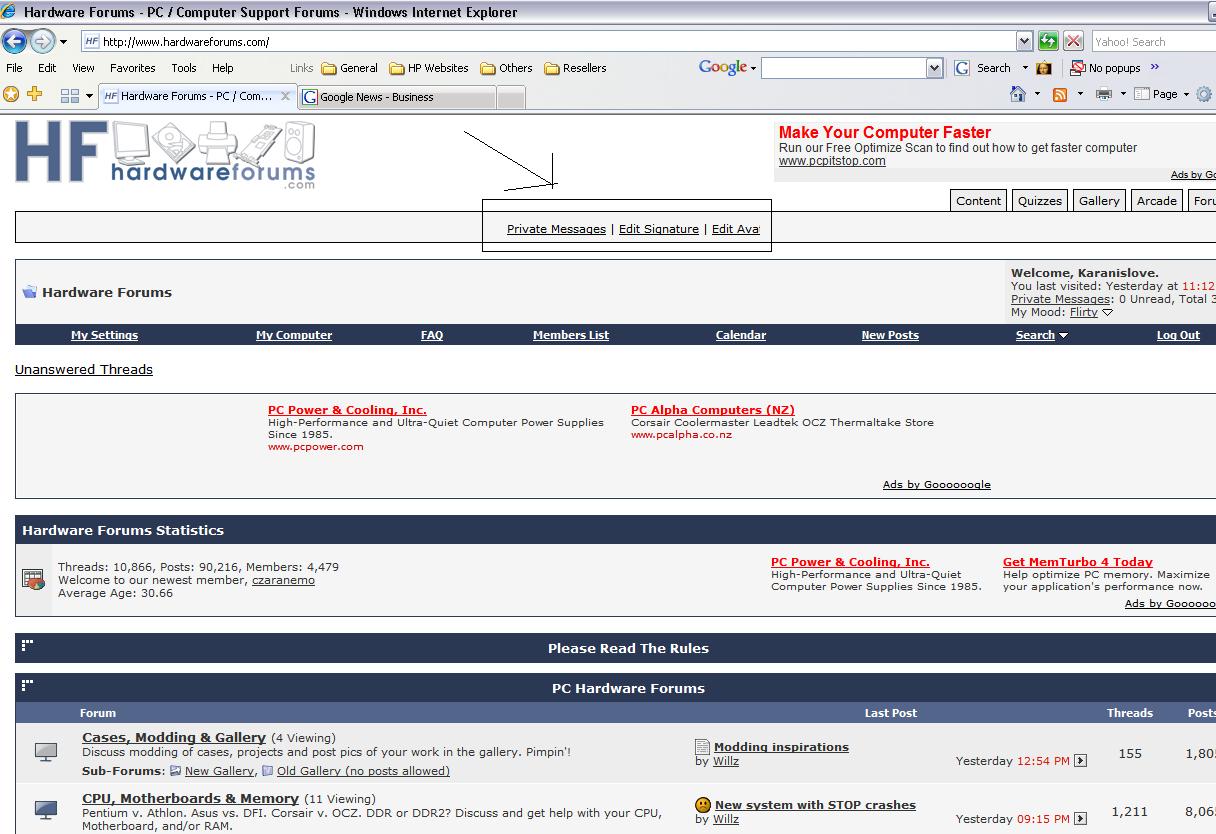The width and height of the screenshot is (1216, 834).
Task: Open the tab list dropdown arrow
Action: click(89, 96)
